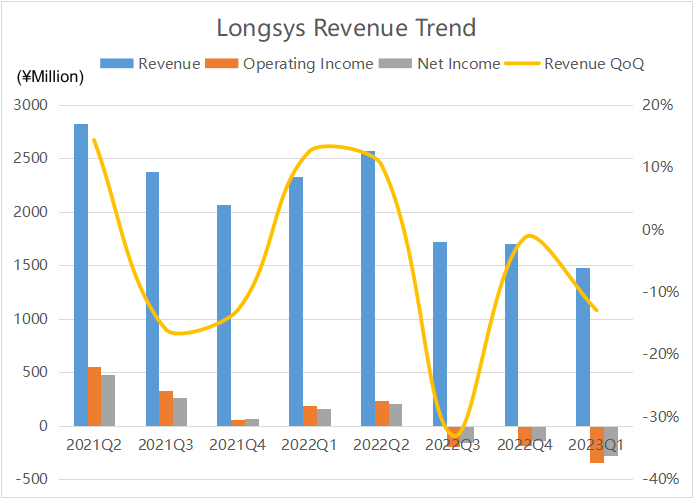Click the 2022Q2 gray net income bar
This screenshot has height=499, width=693.
point(396,415)
